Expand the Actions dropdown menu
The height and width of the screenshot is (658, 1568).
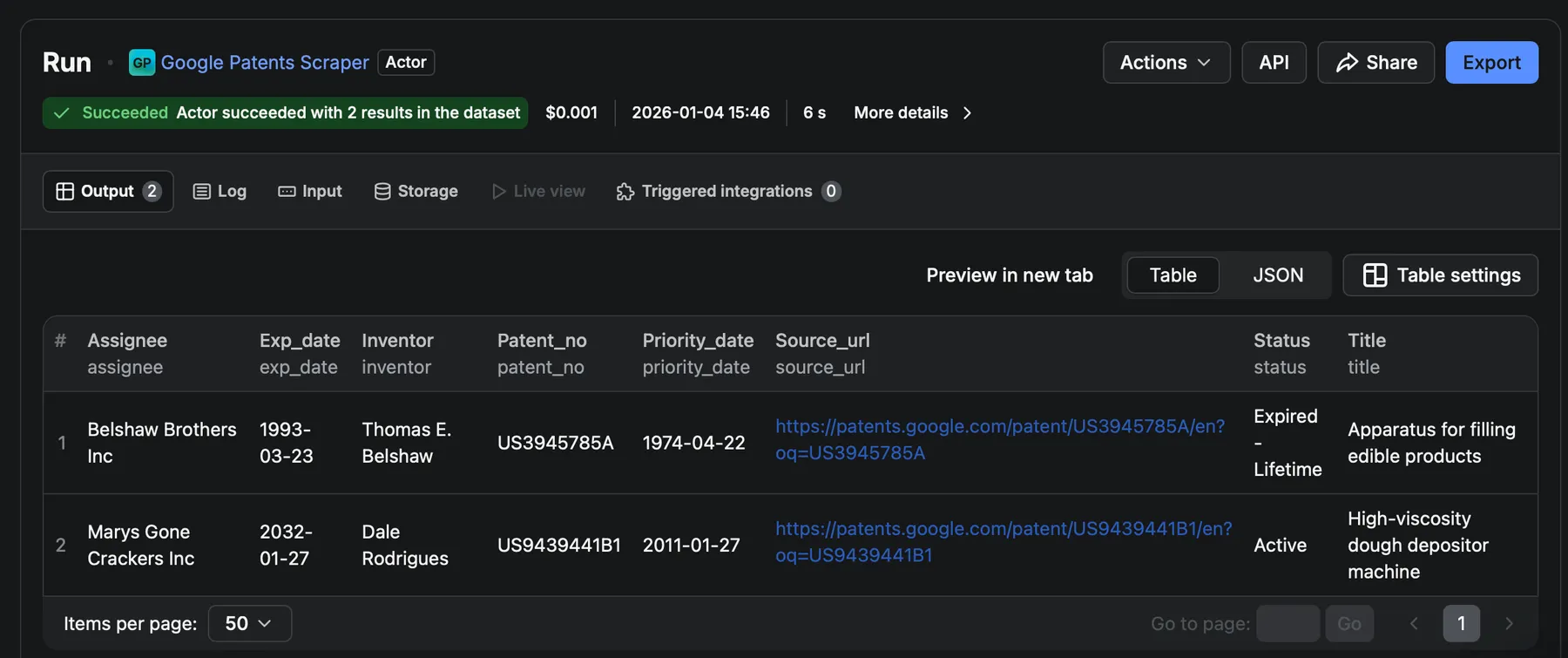click(x=1166, y=63)
